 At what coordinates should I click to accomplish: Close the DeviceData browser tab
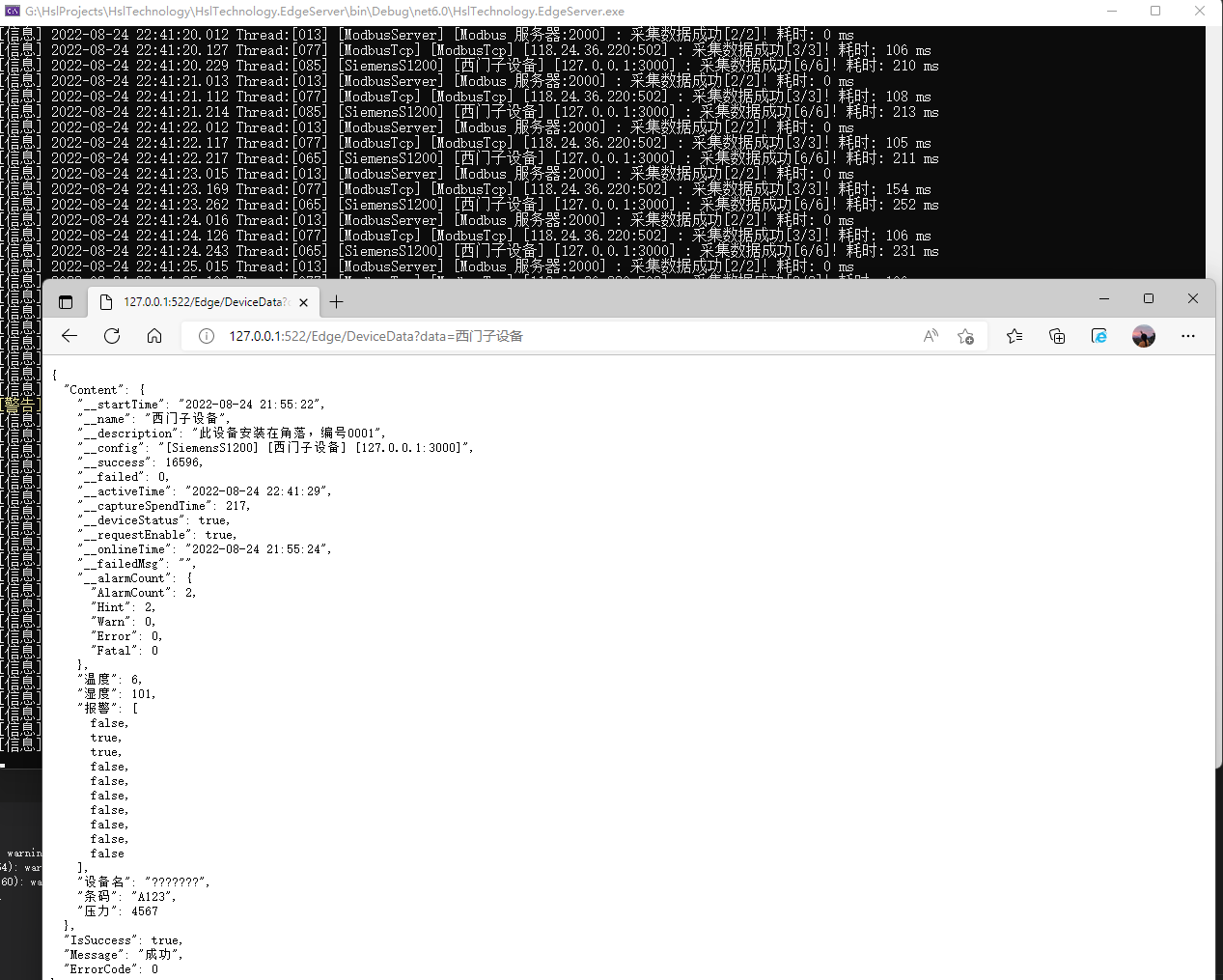[x=303, y=302]
